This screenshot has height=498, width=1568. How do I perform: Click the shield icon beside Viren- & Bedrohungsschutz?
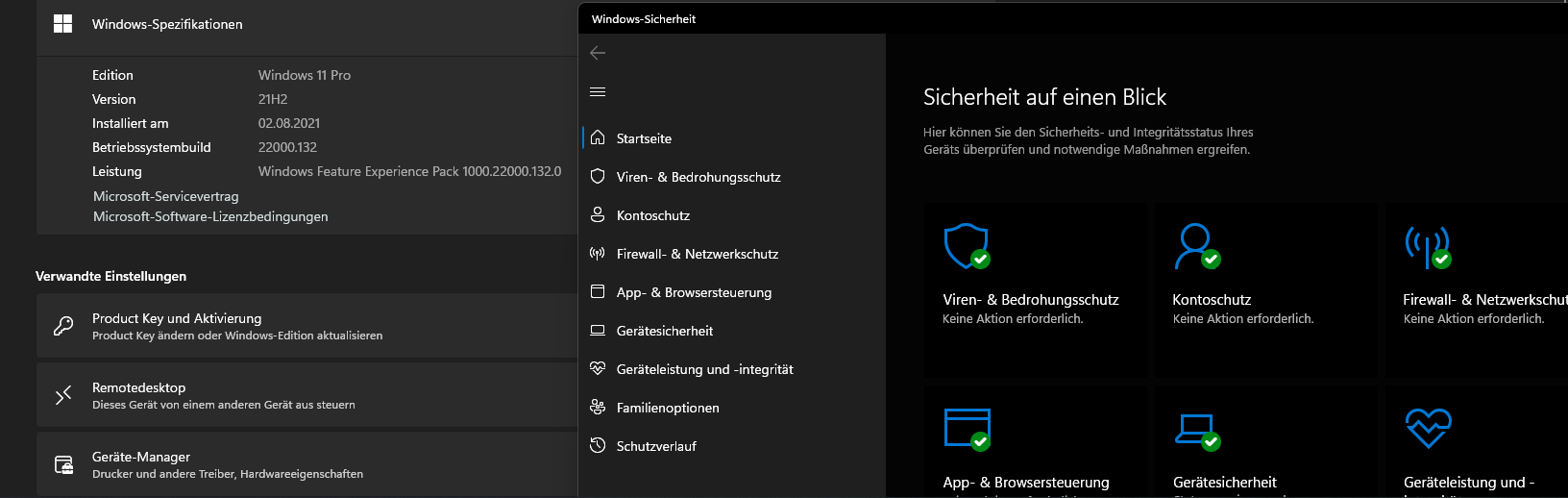pos(598,177)
